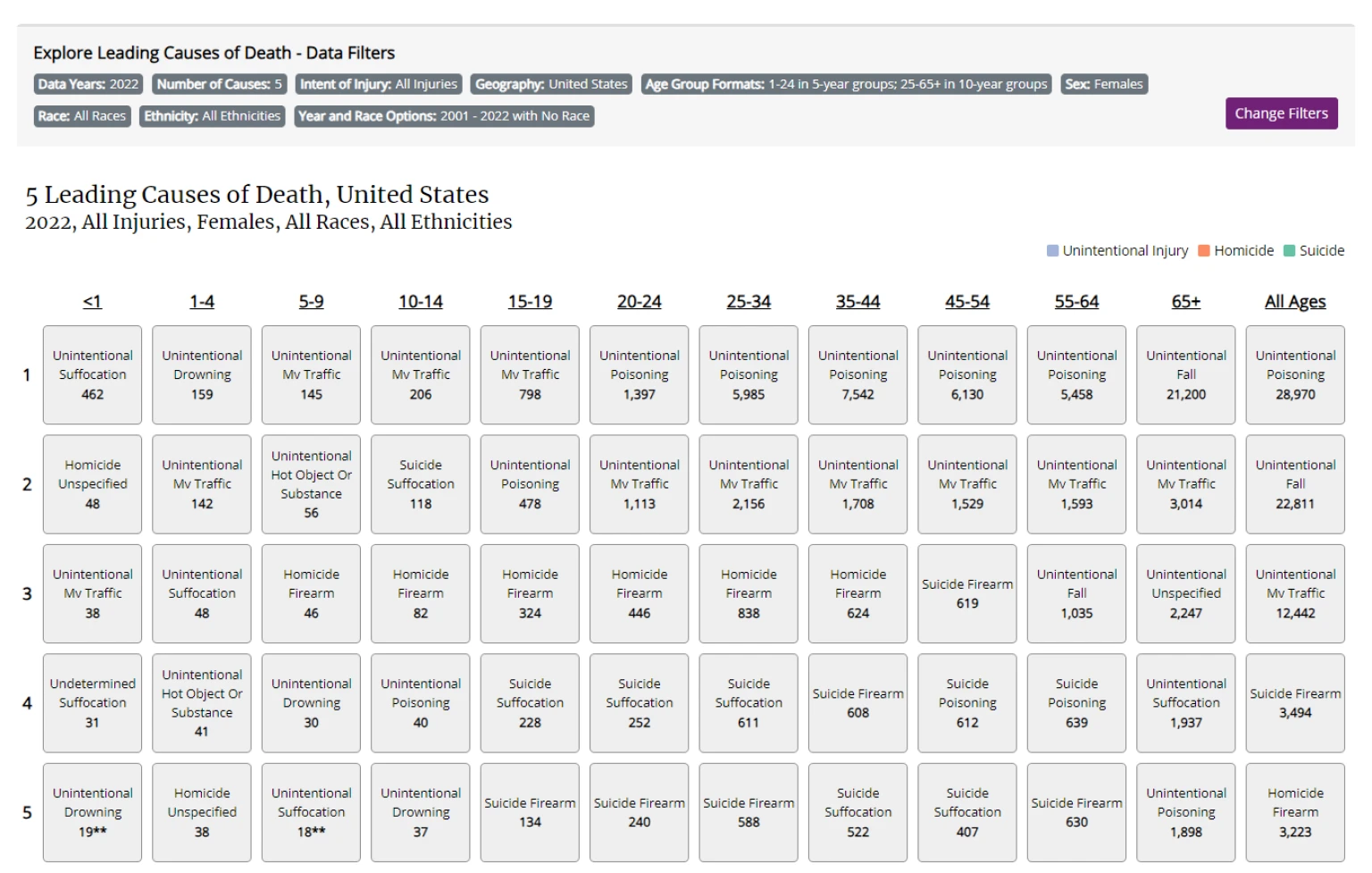Click the Homicide Unspecified 48 cell
This screenshot has width=1372, height=873.
pos(92,484)
